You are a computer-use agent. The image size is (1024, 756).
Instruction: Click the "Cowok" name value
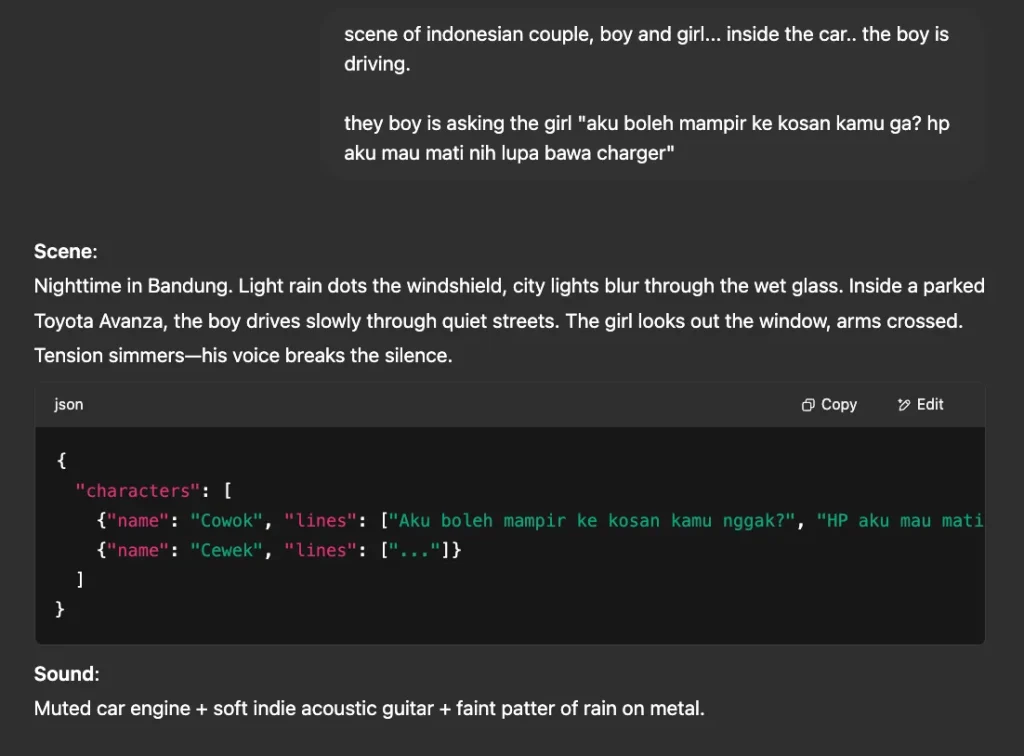[229, 521]
